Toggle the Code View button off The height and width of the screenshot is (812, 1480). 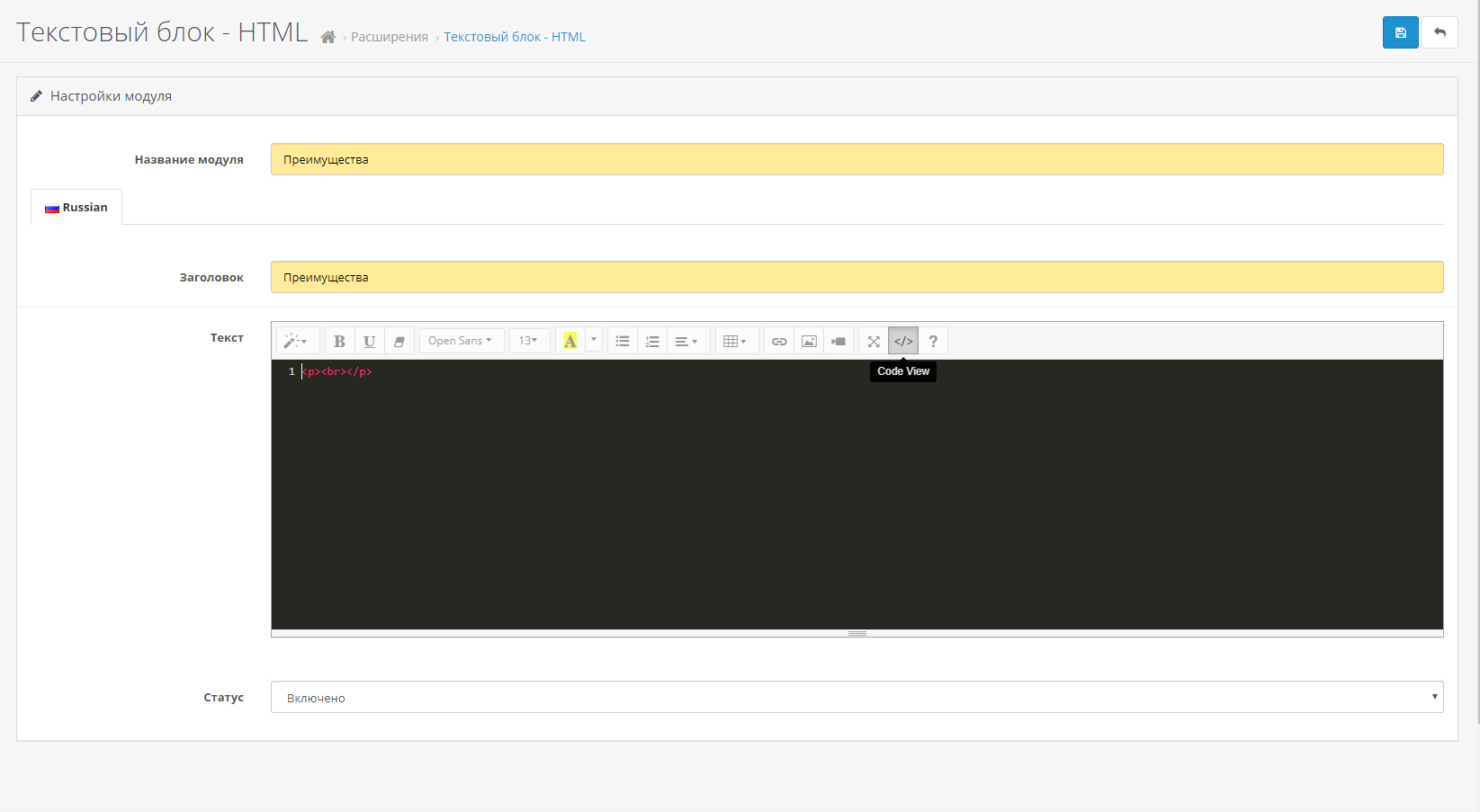pos(903,341)
